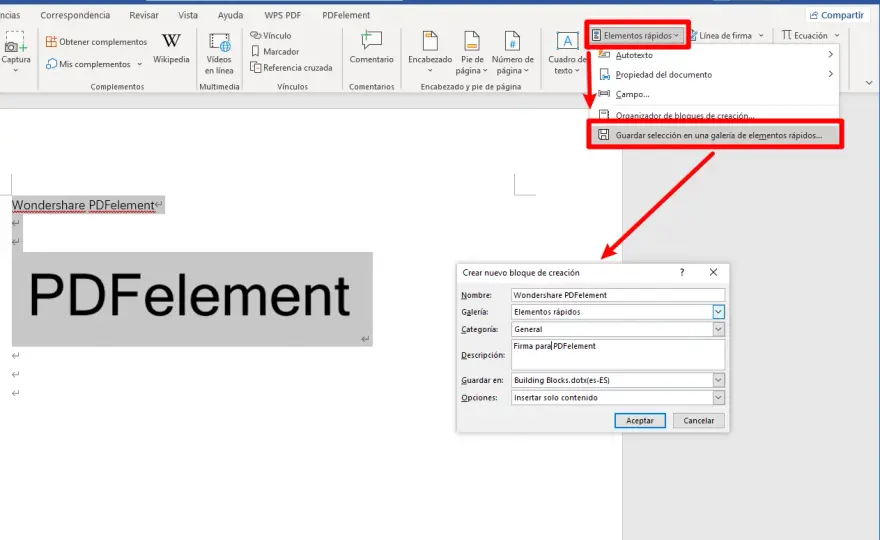Click the Vínculo link icon
880x540 pixels.
click(x=255, y=35)
